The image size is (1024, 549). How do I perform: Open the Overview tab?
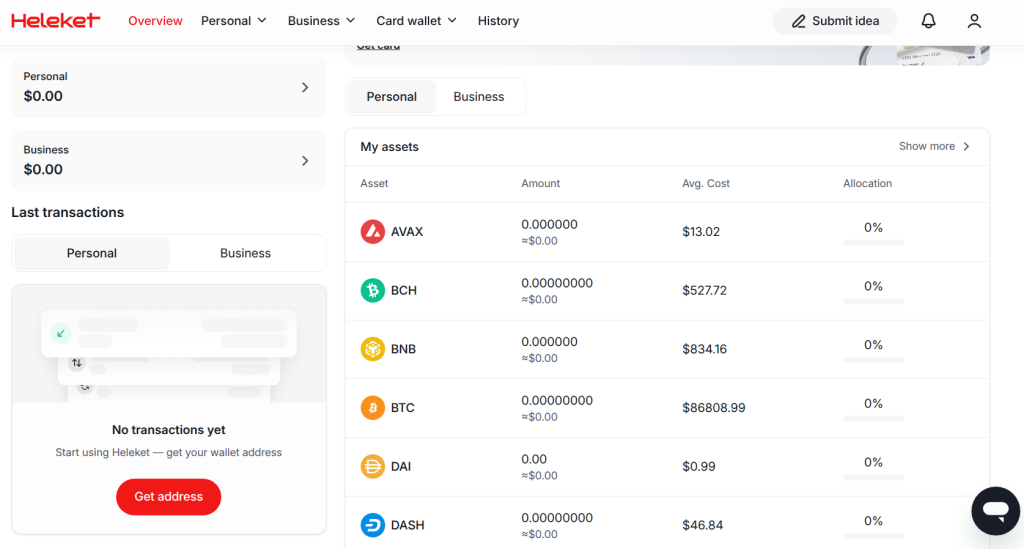pos(155,21)
